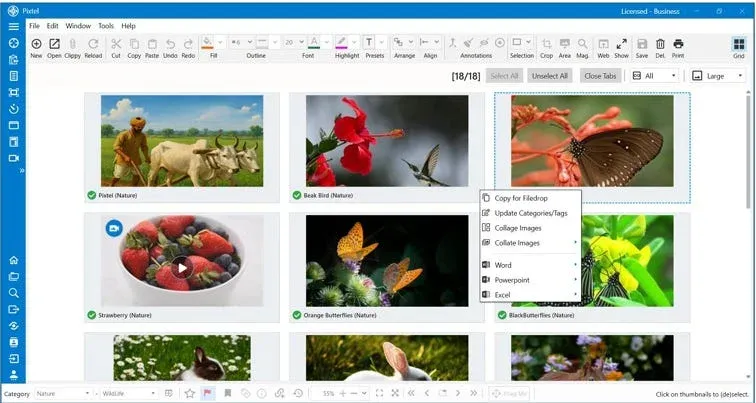756x403 pixels.
Task: Click the Highlight color marker swatch
Action: 341,43
